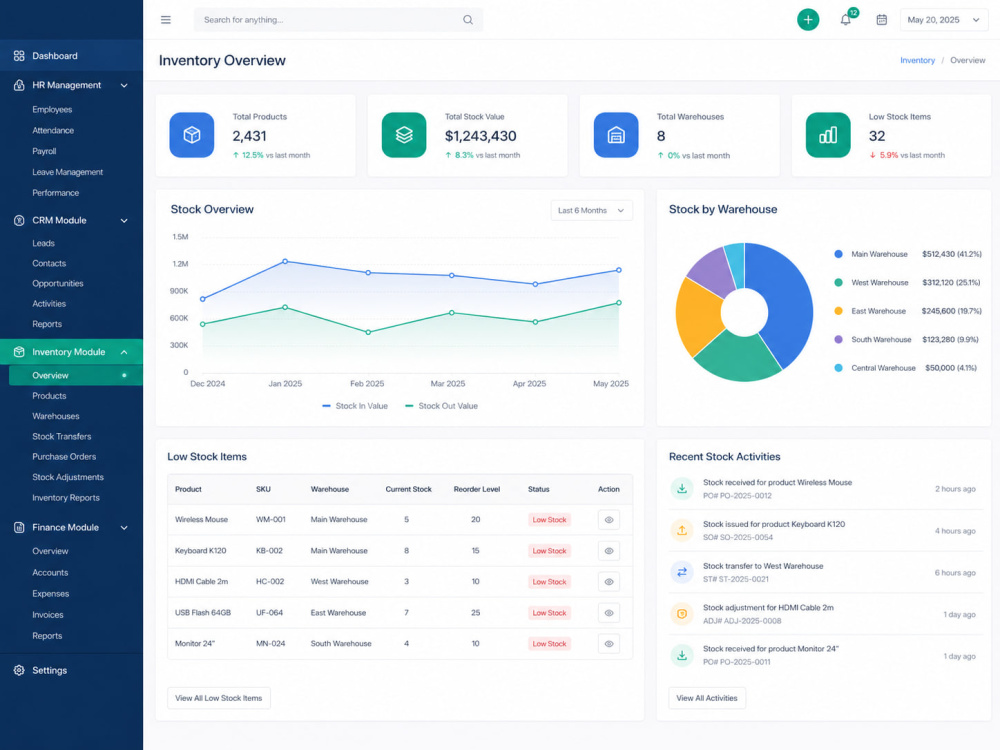The width and height of the screenshot is (1000, 750).
Task: Click SKU cell WM-001
Action: (270, 520)
